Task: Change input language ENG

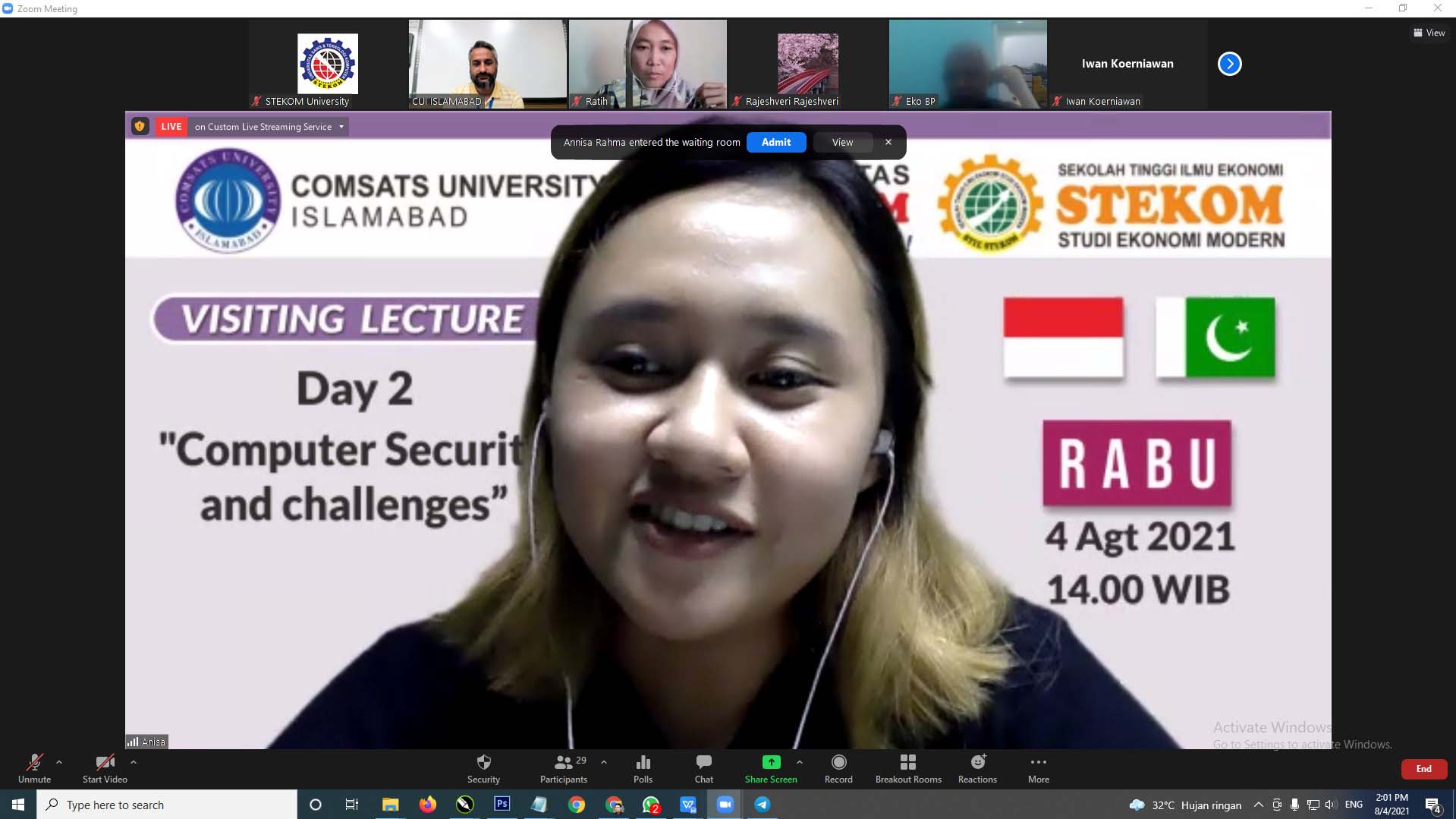Action: pyautogui.click(x=1354, y=805)
